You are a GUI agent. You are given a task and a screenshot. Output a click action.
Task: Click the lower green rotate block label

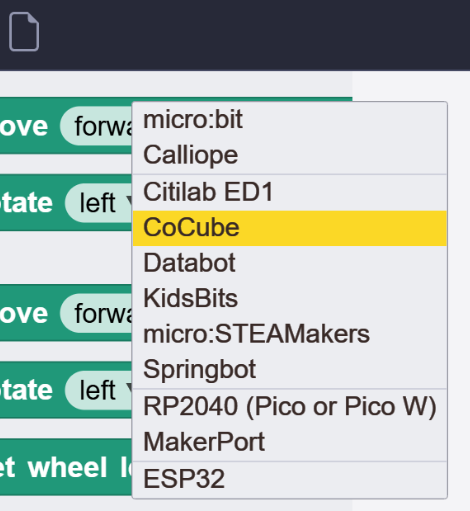26,389
